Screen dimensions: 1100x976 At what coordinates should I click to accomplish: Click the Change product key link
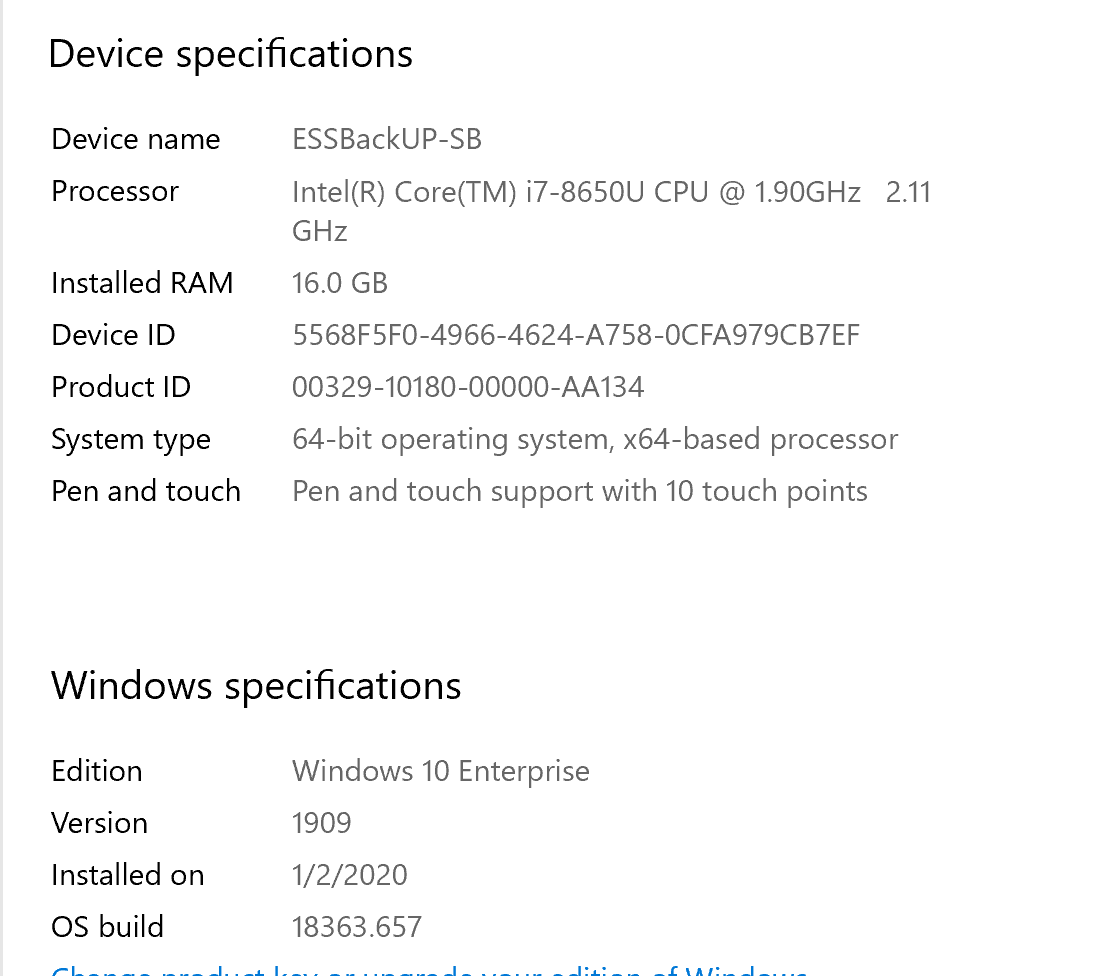[428, 970]
